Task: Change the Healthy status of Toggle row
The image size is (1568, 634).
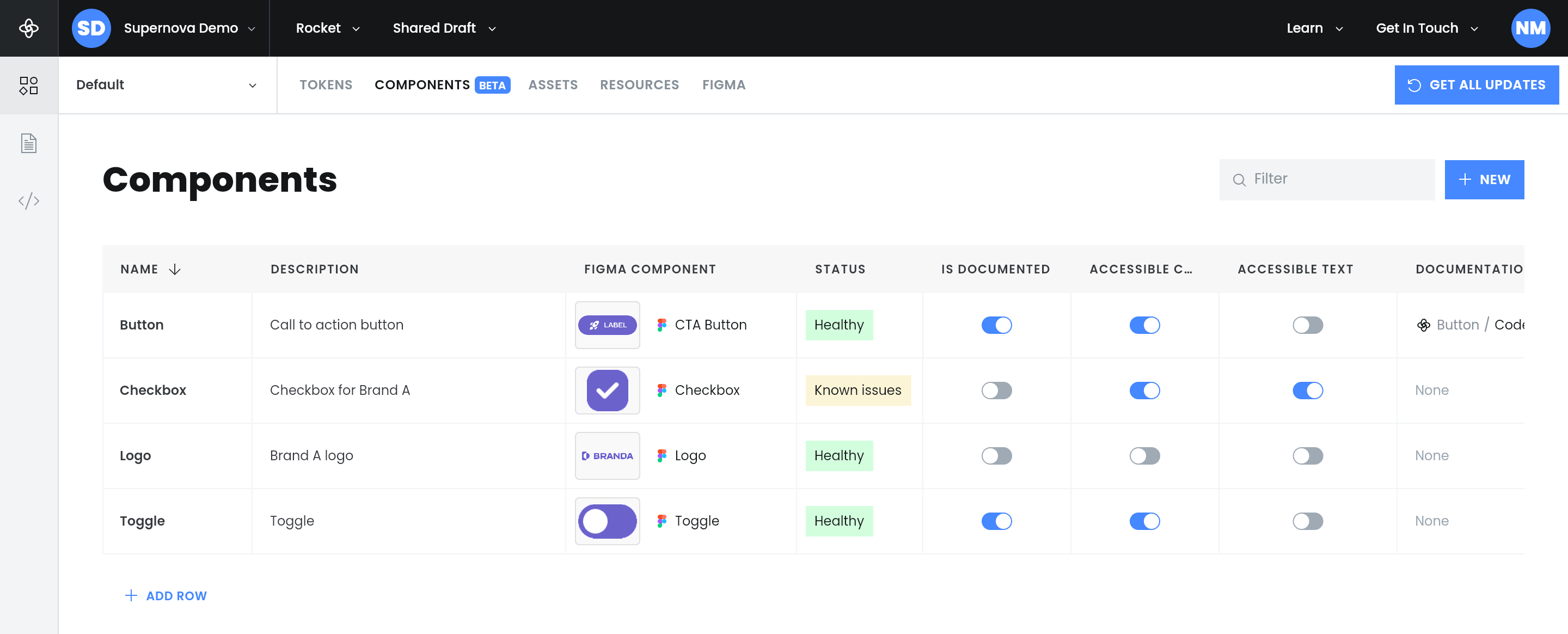Action: [x=839, y=521]
